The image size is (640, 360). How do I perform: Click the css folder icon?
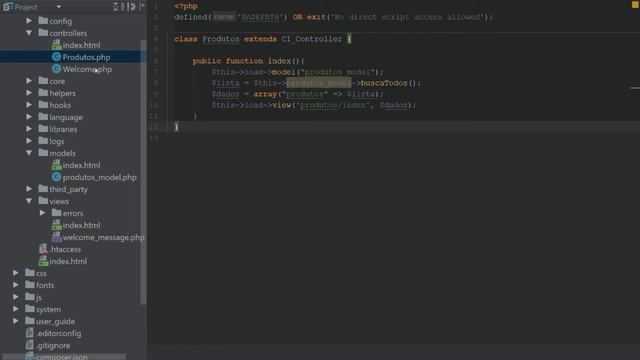[x=30, y=273]
